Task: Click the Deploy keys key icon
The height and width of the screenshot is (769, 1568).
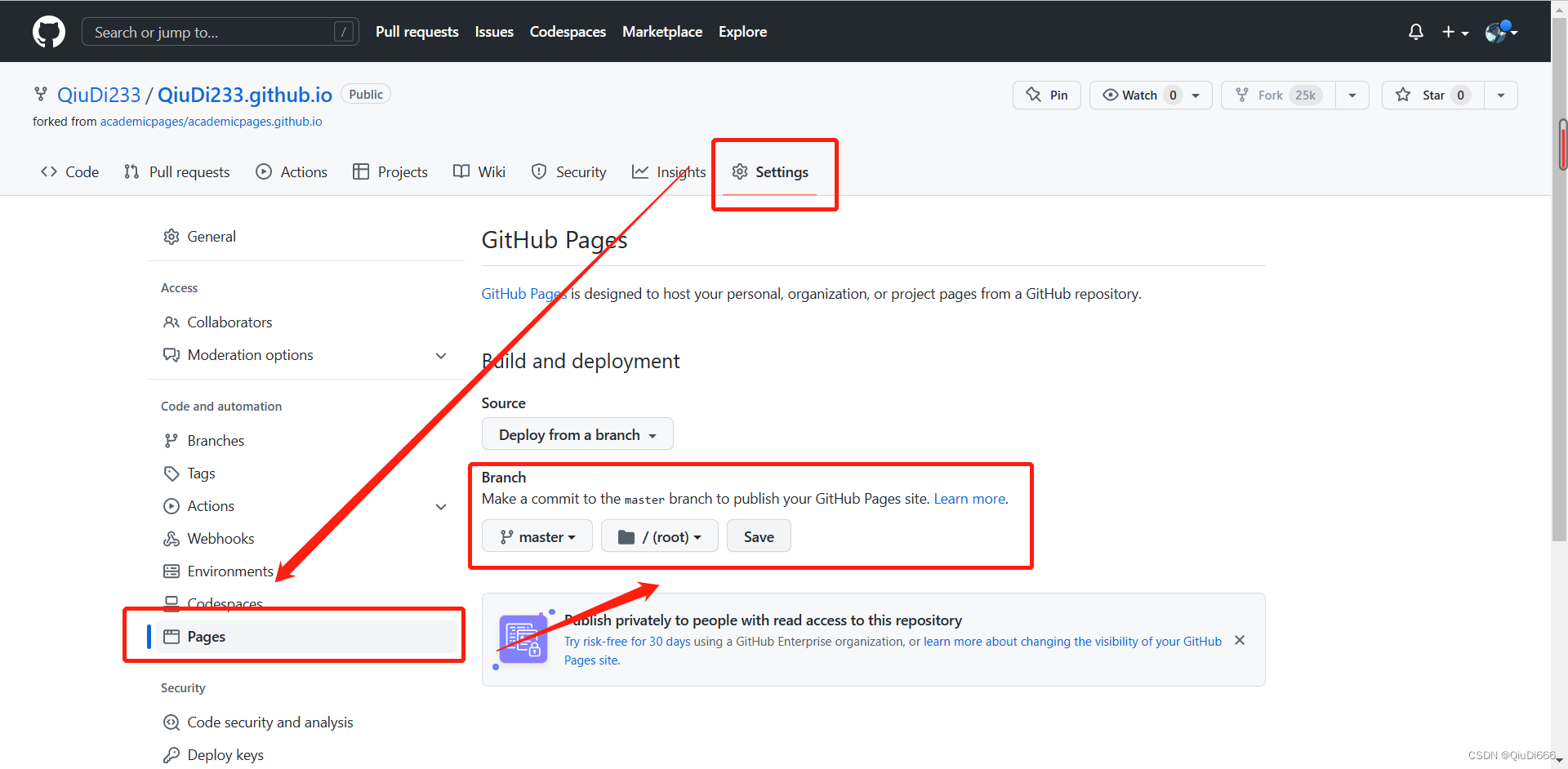Action: [171, 755]
